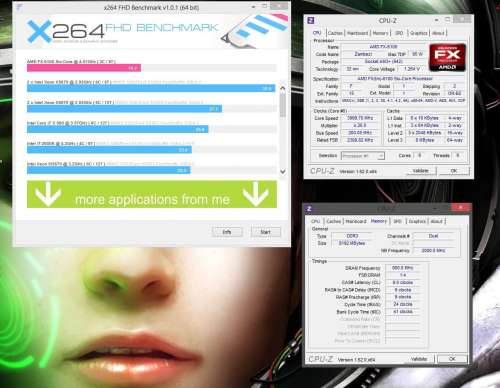The width and height of the screenshot is (500, 388).
Task: Click the Level 2 cache size field
Action: click(424, 133)
